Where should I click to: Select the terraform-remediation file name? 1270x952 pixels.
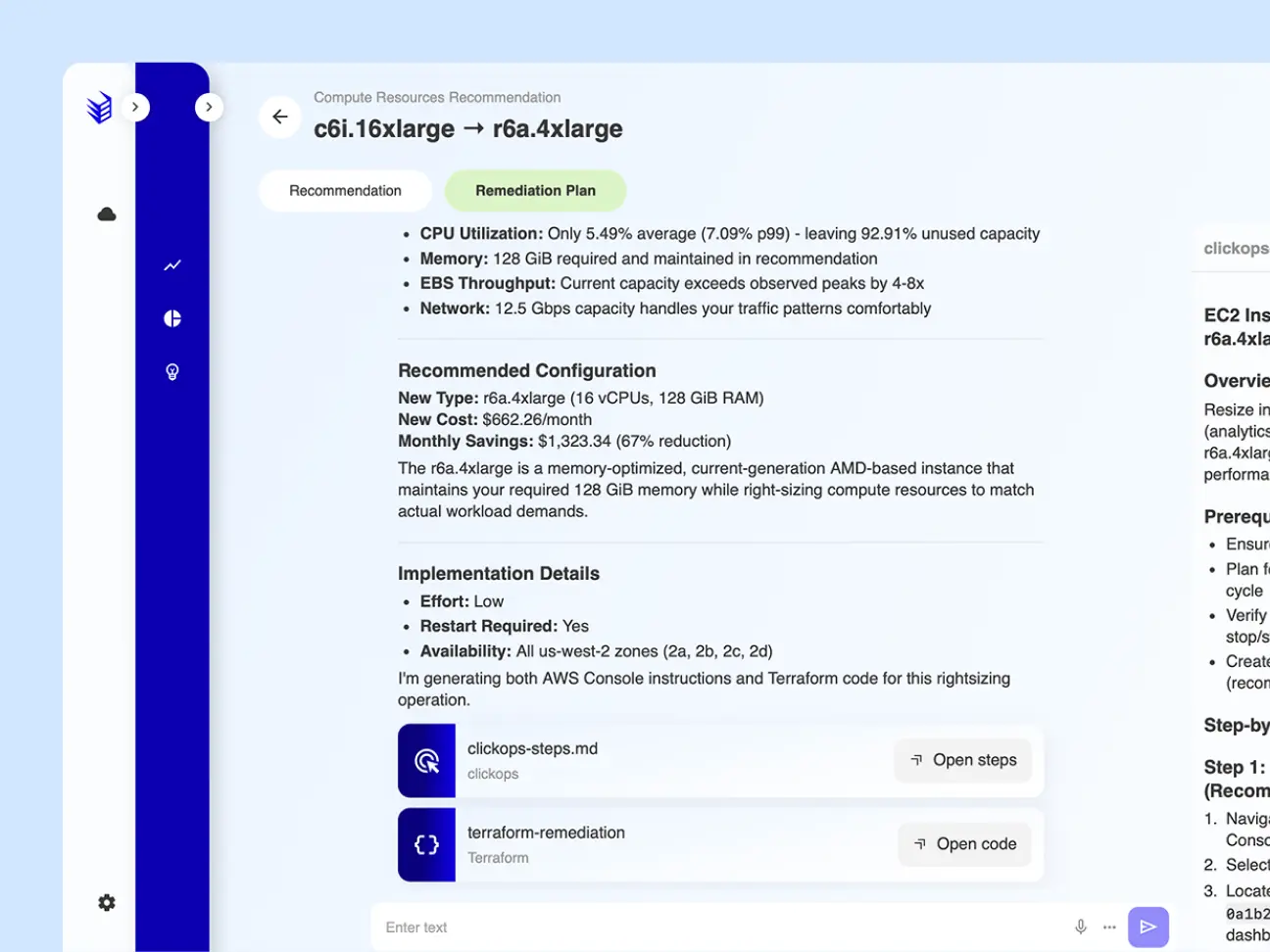546,833
